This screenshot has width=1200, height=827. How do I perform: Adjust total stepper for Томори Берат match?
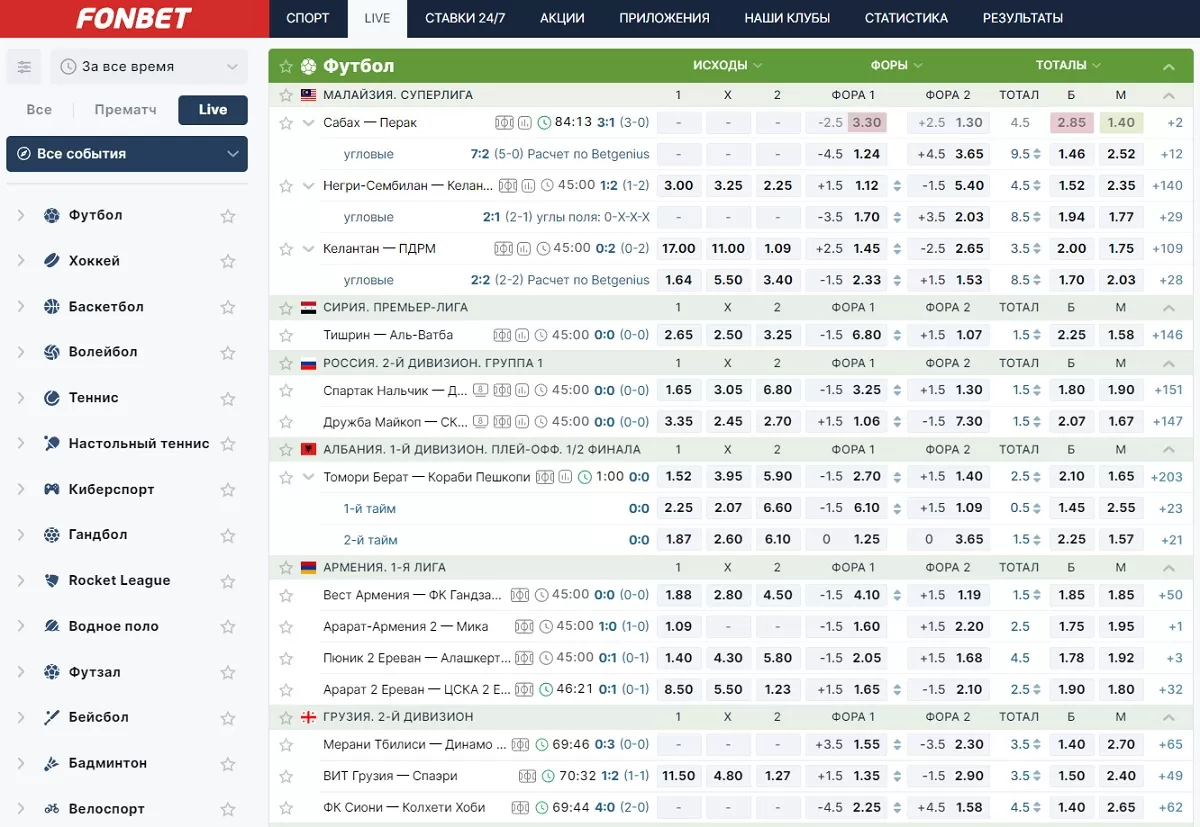[x=1037, y=477]
